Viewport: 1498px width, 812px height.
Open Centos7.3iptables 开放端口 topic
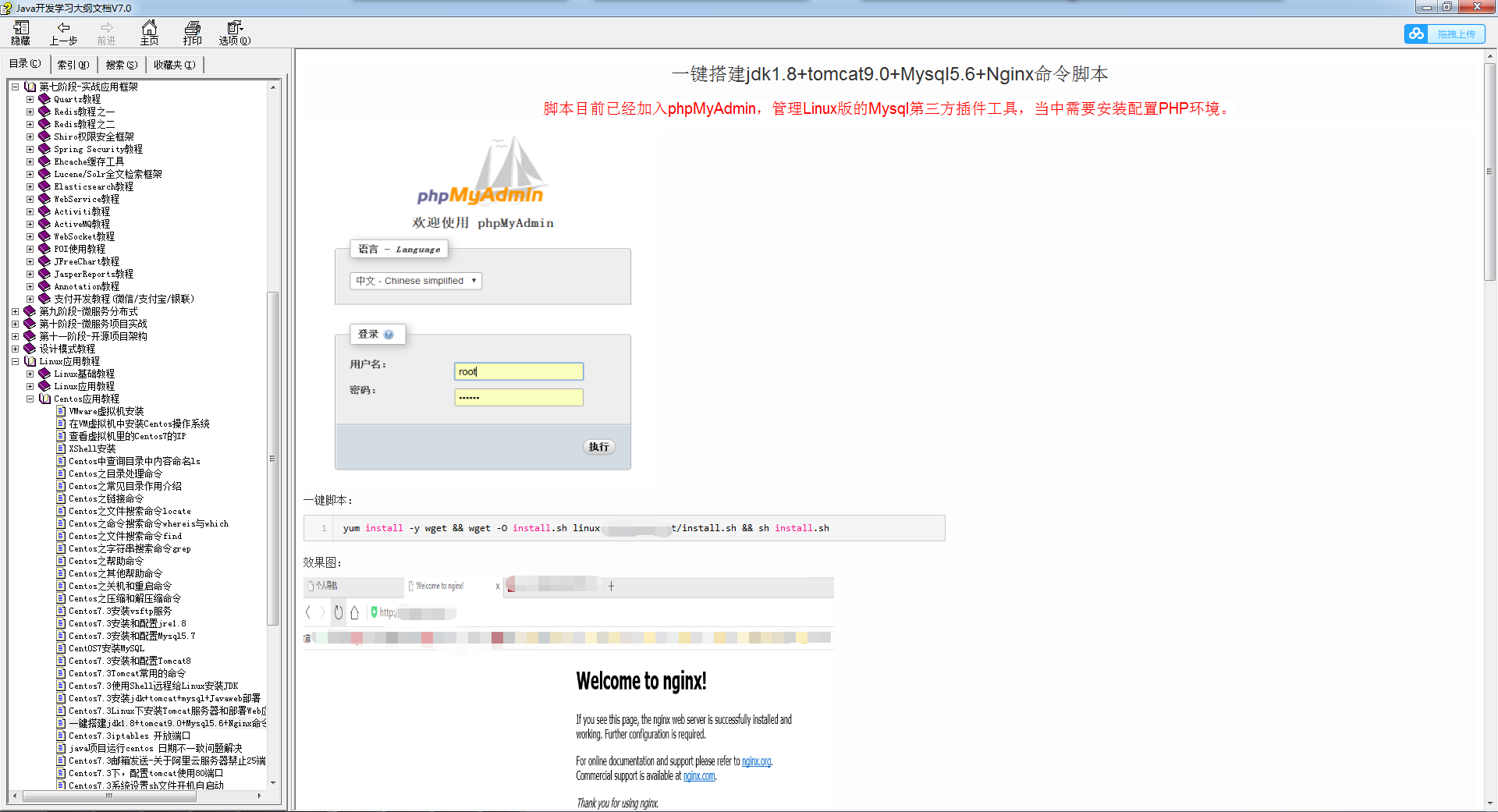coord(130,736)
